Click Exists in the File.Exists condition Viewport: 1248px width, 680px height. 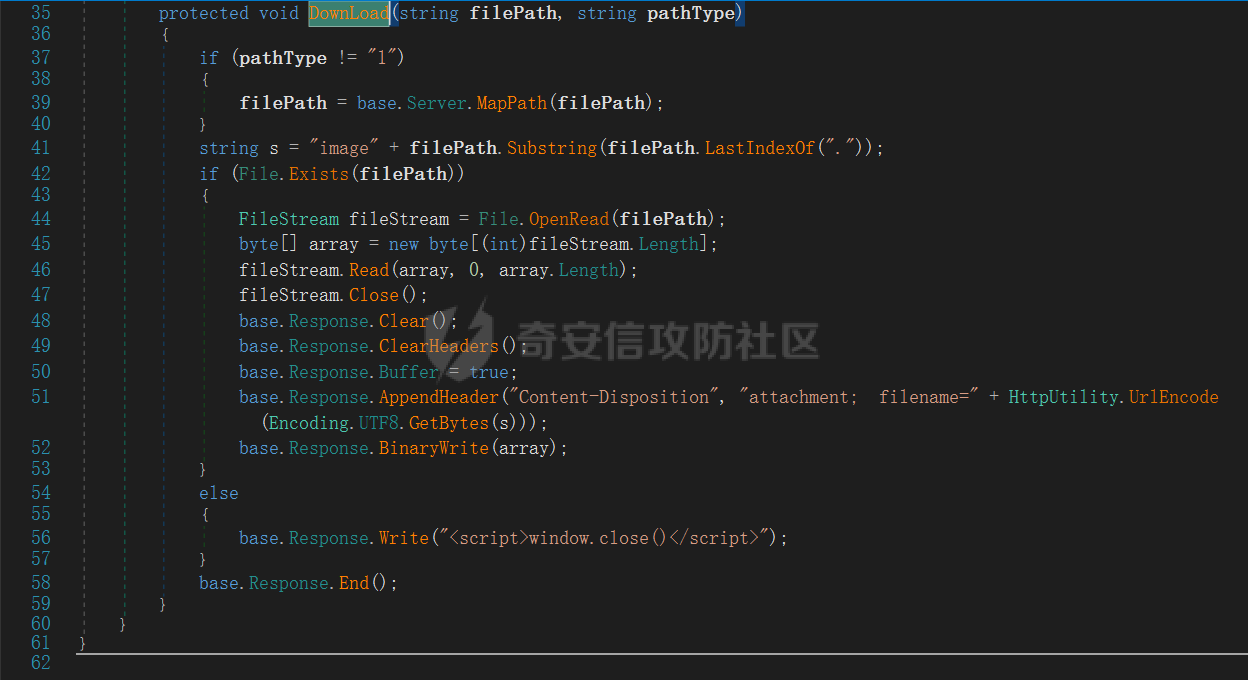tap(319, 174)
